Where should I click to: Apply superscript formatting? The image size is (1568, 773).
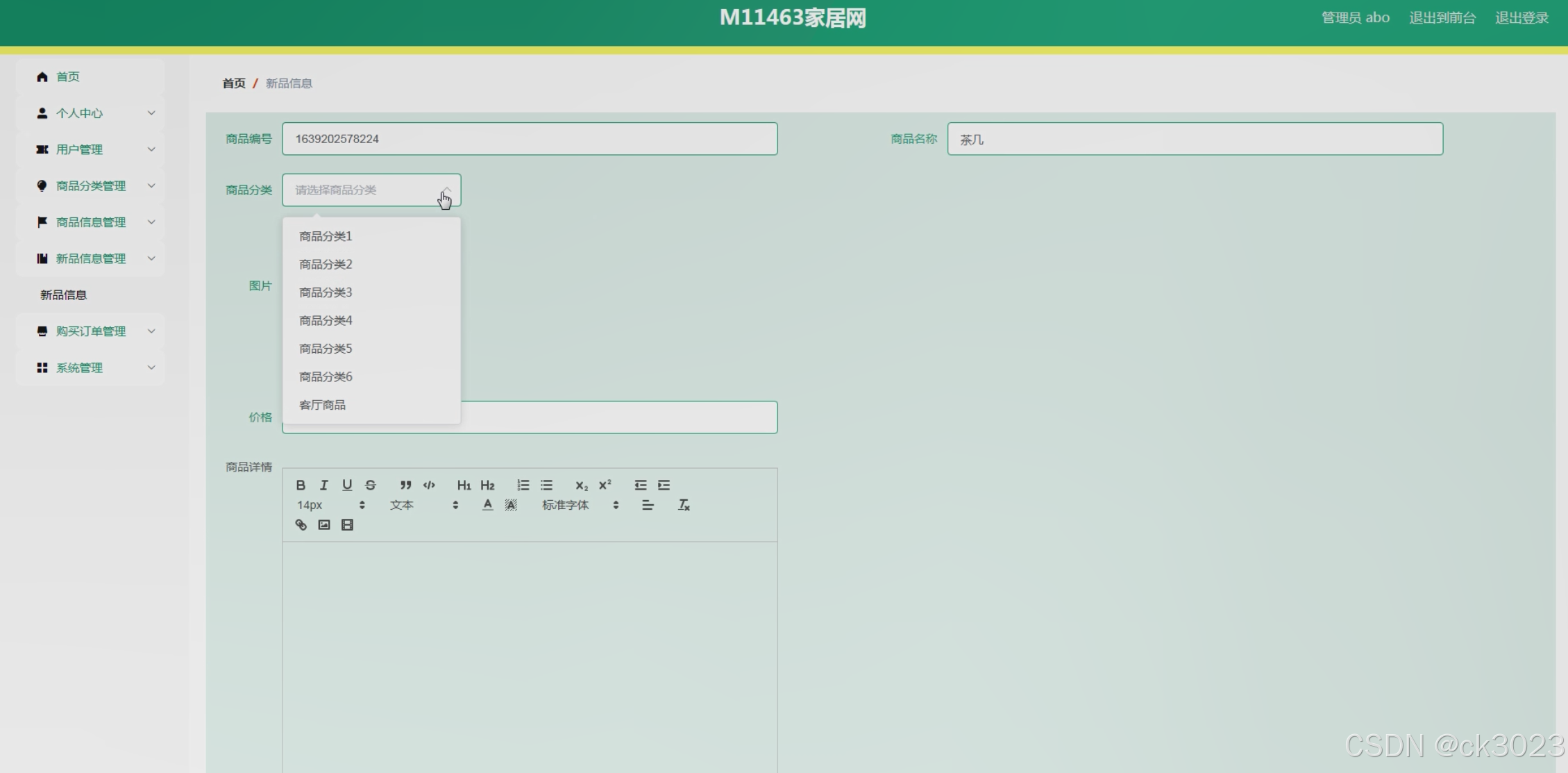[605, 485]
